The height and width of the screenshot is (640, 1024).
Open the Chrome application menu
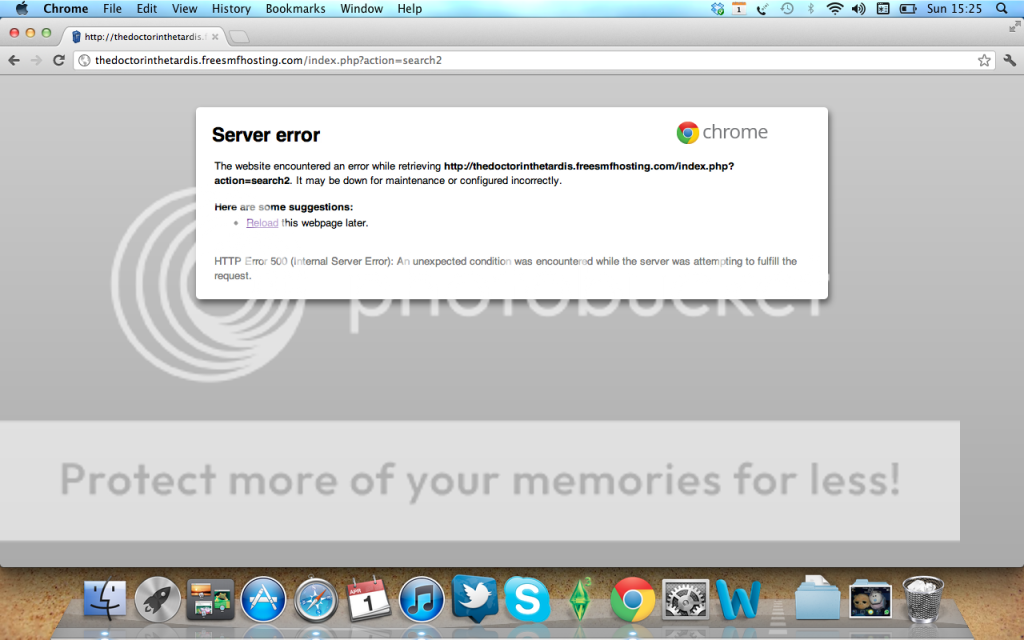[65, 8]
